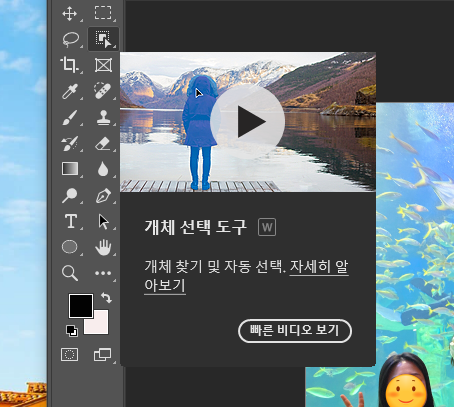Open the black foreground color picker
This screenshot has height=407, width=454.
pyautogui.click(x=81, y=306)
